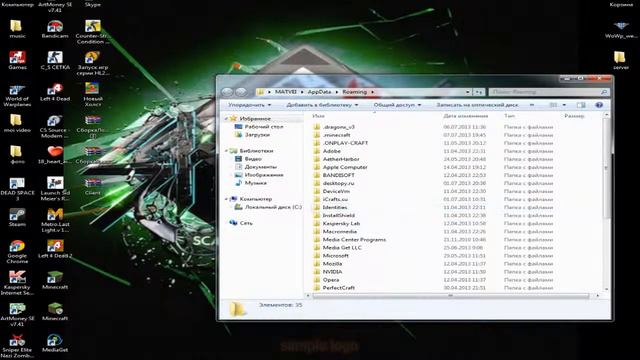Collapse the Библиотеки tree group
640x360 pixels.
click(227, 151)
